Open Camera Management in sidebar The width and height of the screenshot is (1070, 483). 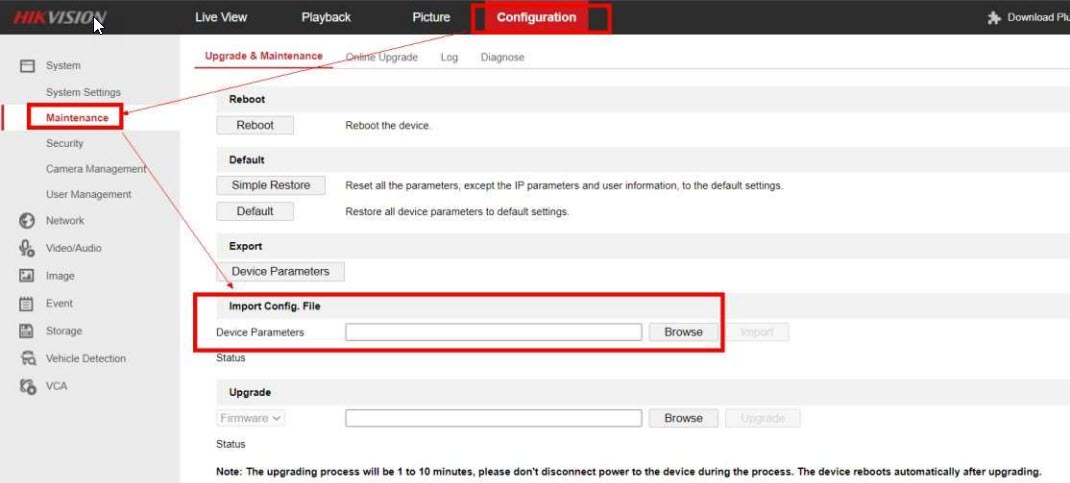(x=95, y=169)
